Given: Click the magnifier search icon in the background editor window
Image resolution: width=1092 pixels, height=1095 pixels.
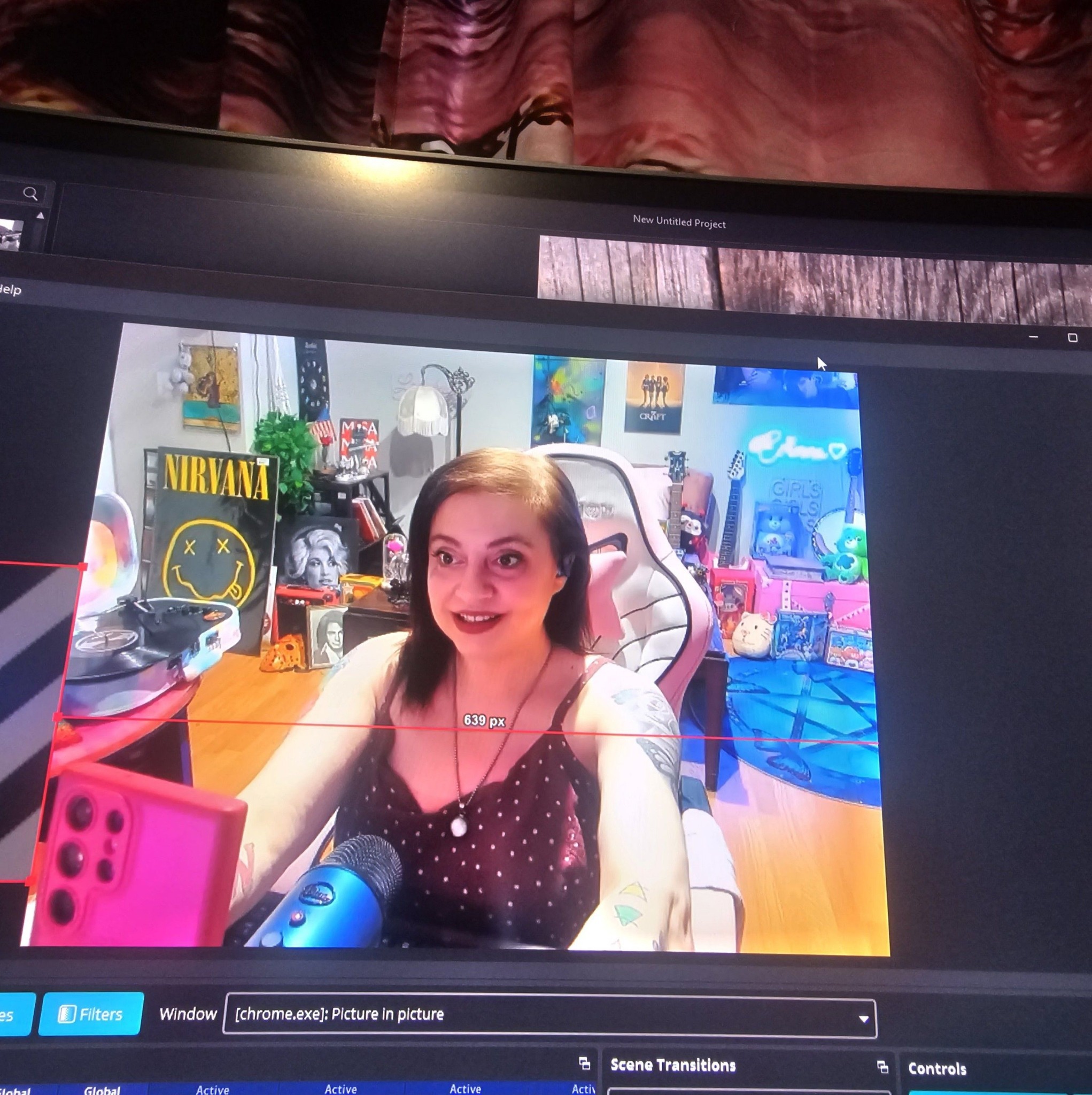Looking at the screenshot, I should click(x=30, y=195).
